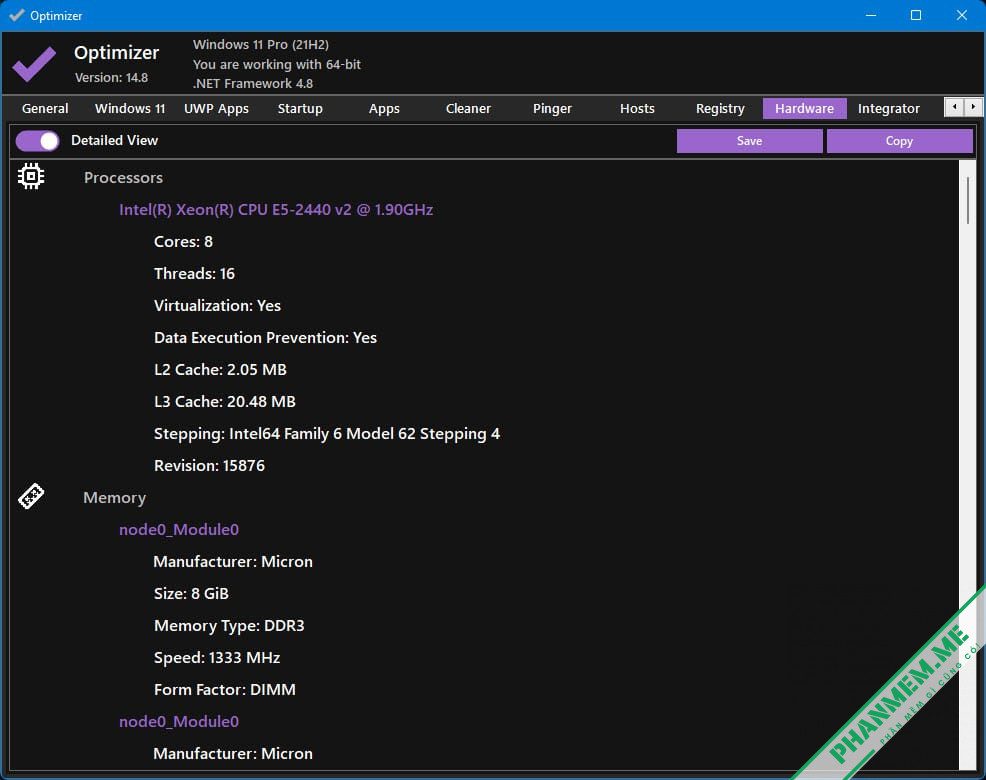Image resolution: width=986 pixels, height=780 pixels.
Task: Click the 'Windows 11 Pro (21H2)' text
Action: pyautogui.click(x=261, y=45)
